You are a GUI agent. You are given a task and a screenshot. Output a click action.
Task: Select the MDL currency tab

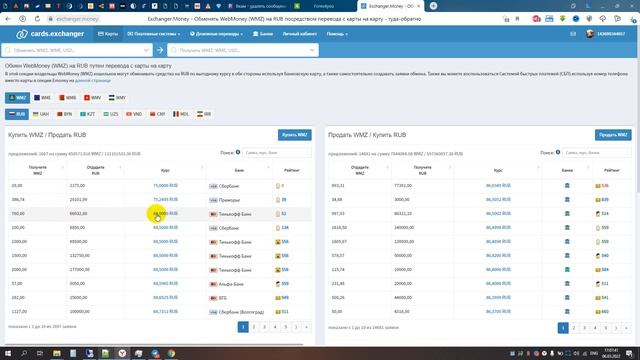[181, 114]
